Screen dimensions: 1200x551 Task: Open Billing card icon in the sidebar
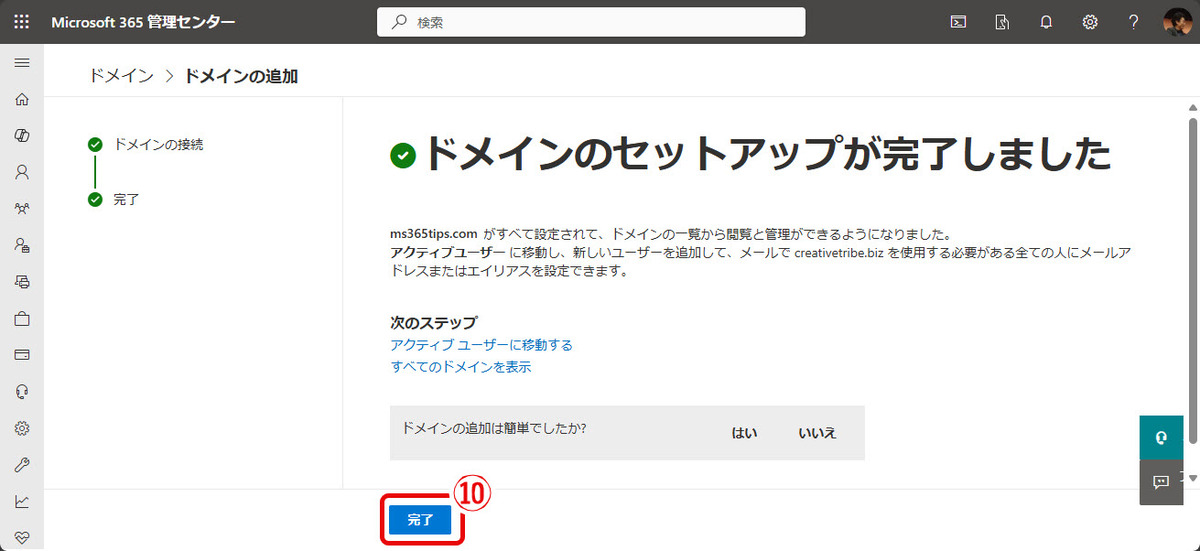(22, 355)
